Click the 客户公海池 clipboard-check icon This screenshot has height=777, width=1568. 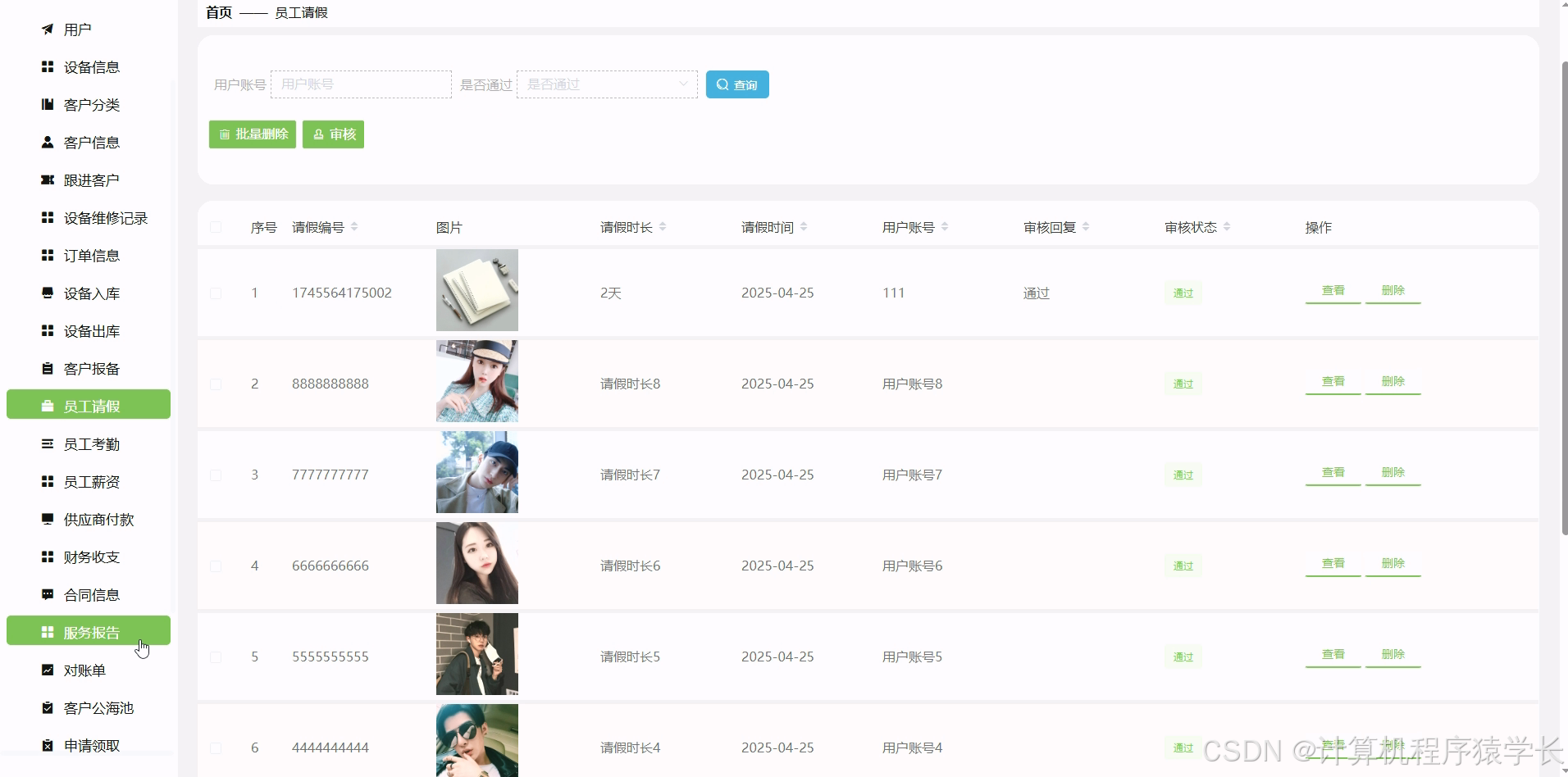[x=48, y=708]
